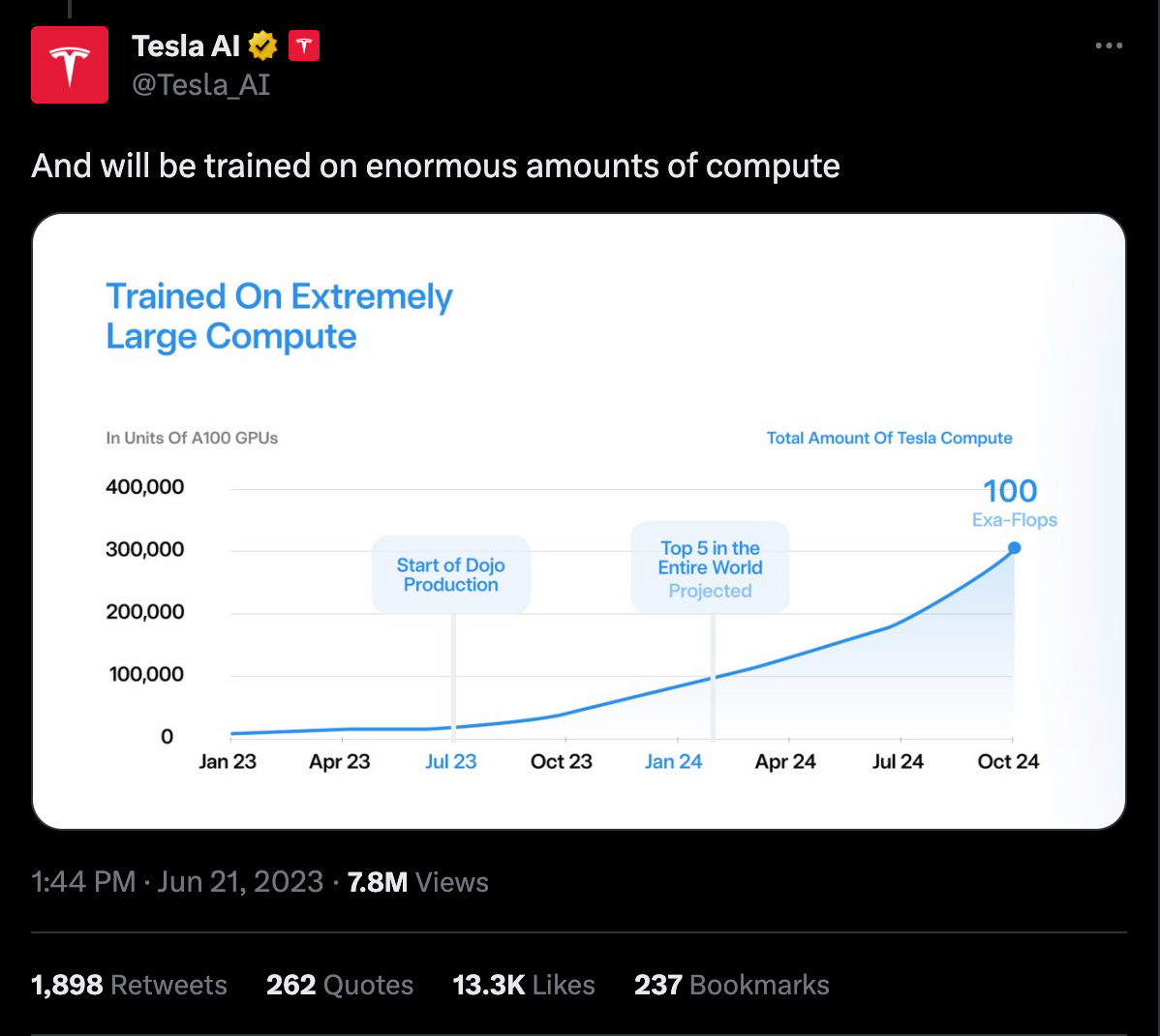
Task: Click the gold verified badge
Action: coord(262,46)
